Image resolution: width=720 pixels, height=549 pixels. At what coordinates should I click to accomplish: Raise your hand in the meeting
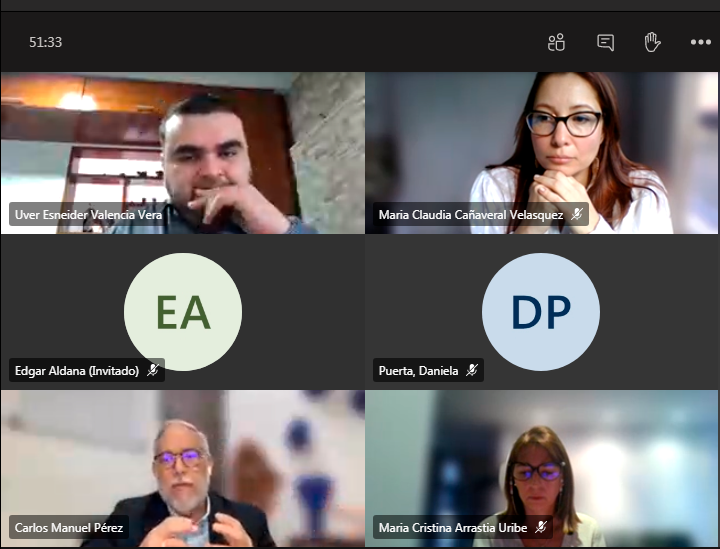pyautogui.click(x=652, y=42)
